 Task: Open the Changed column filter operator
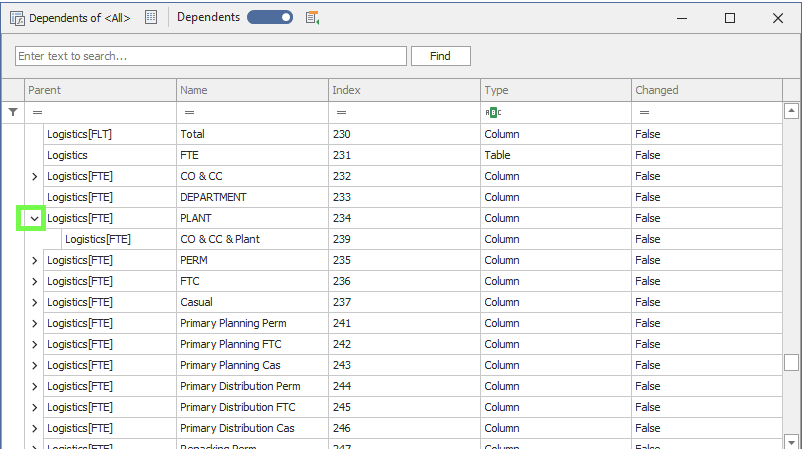pyautogui.click(x=645, y=113)
